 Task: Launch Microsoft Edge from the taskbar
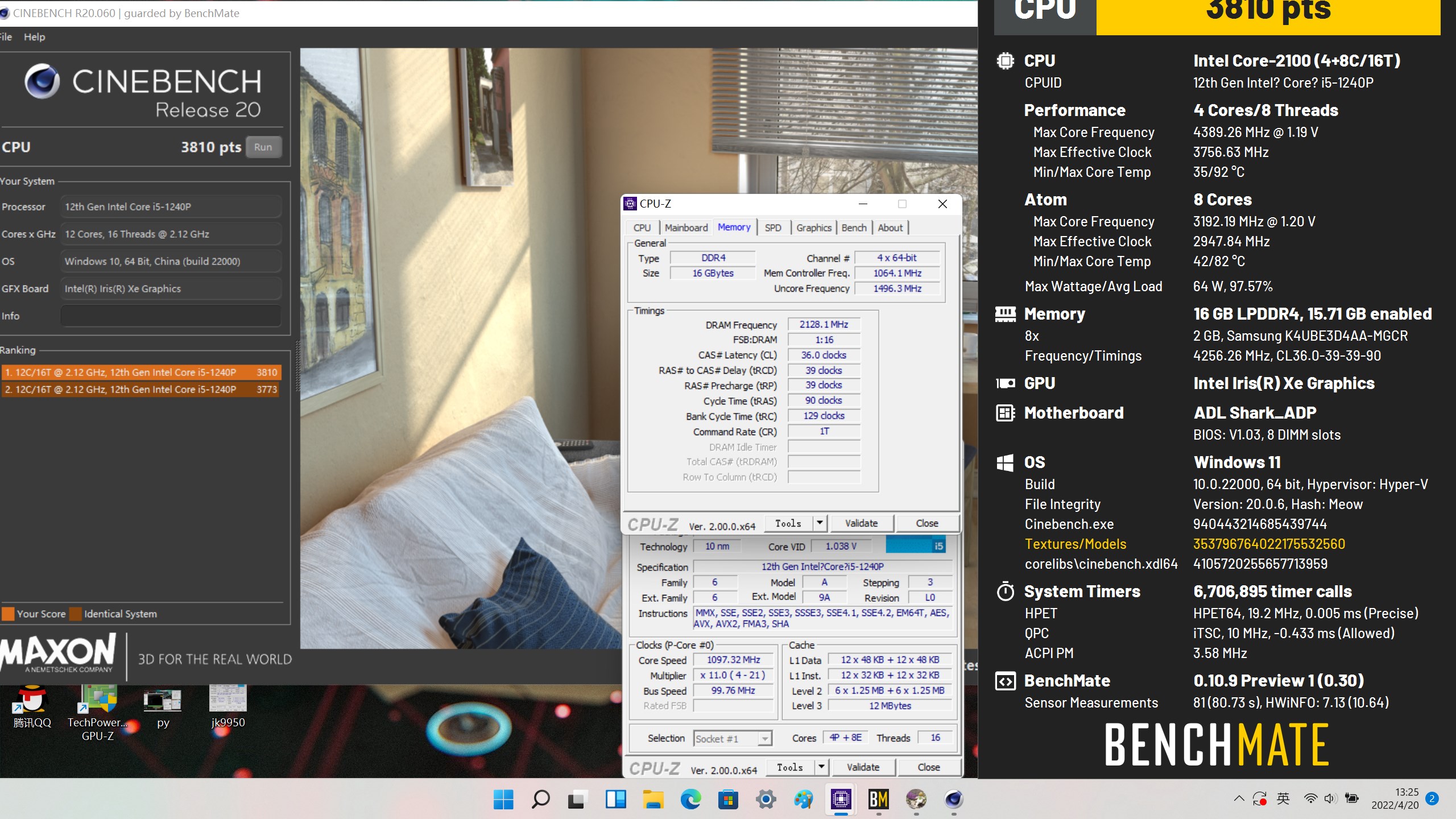click(690, 800)
